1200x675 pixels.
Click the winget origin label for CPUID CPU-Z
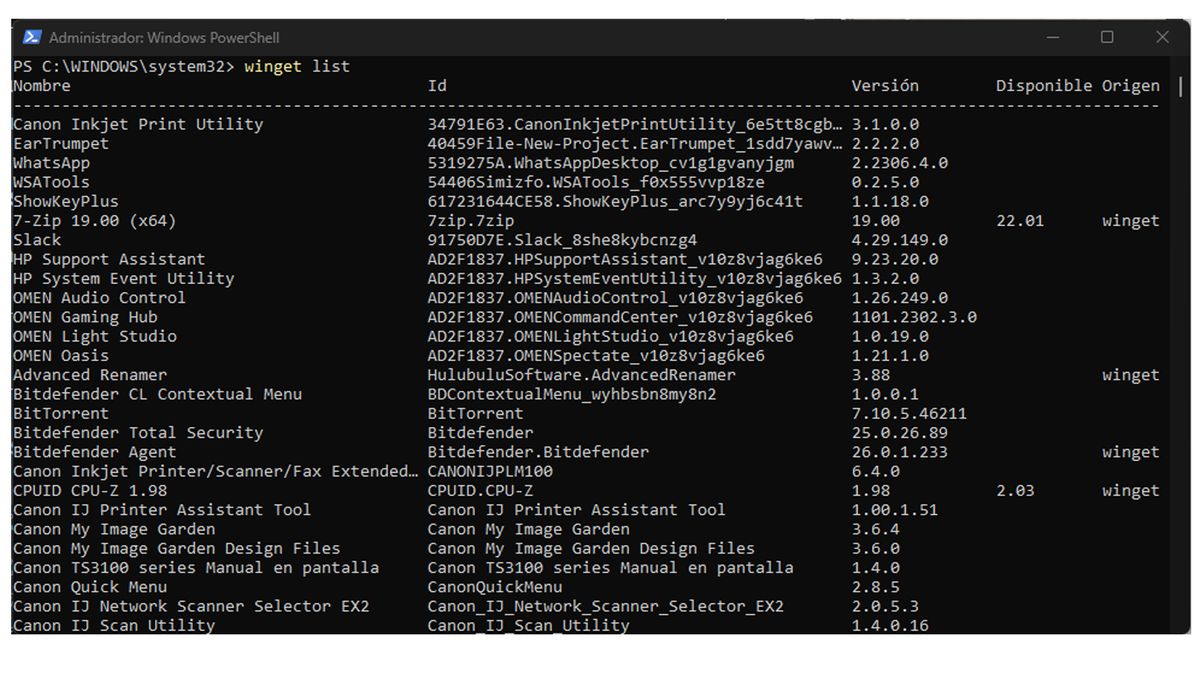point(1131,490)
